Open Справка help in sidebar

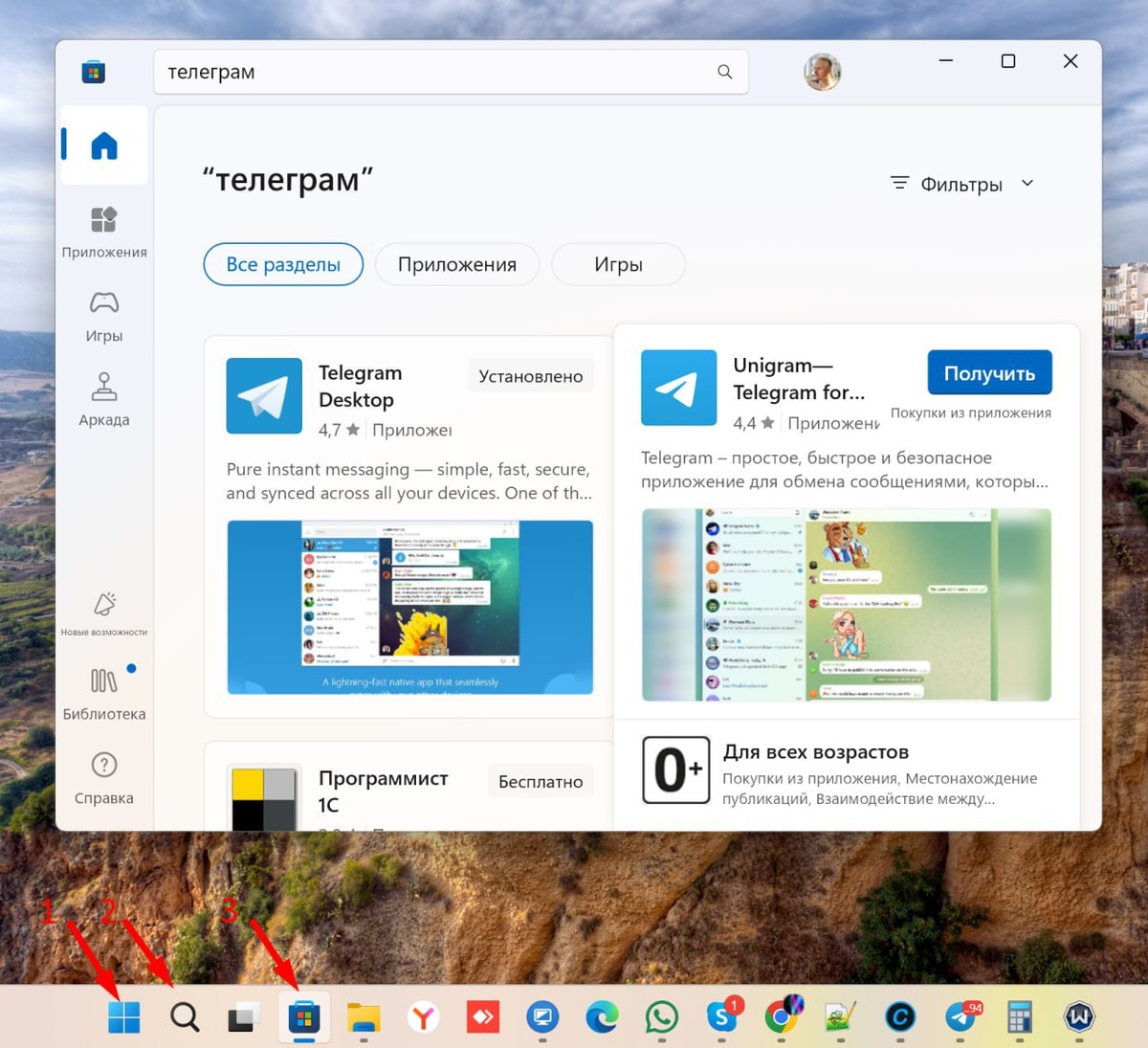point(103,778)
